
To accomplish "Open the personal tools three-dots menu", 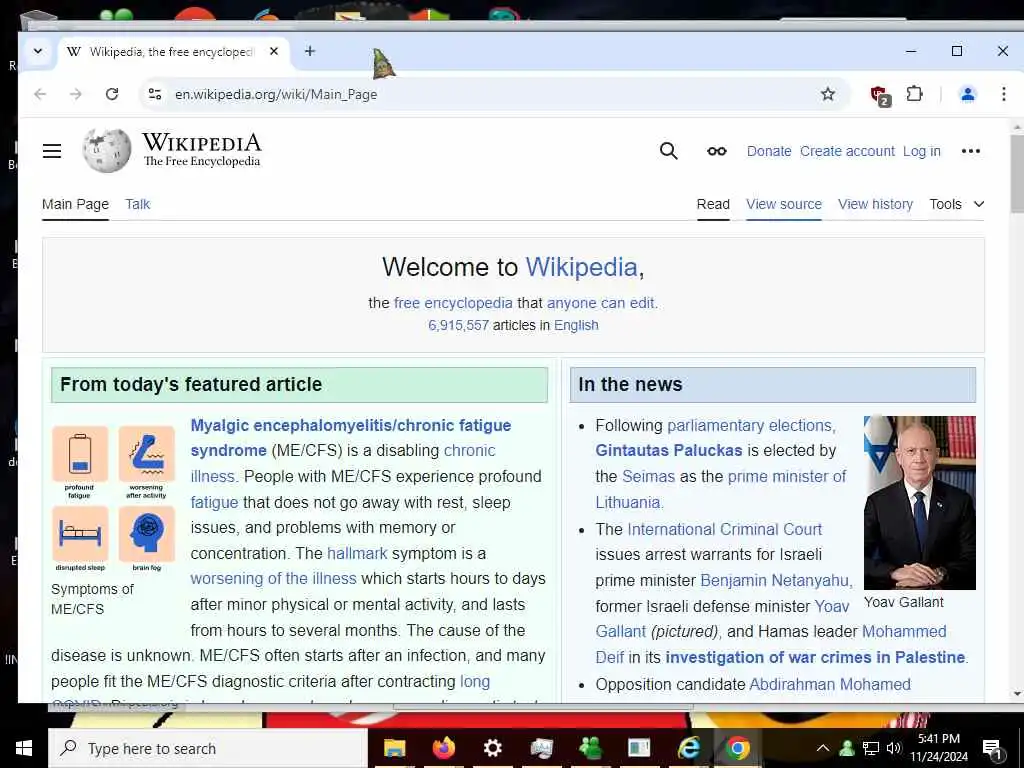I will pos(970,152).
